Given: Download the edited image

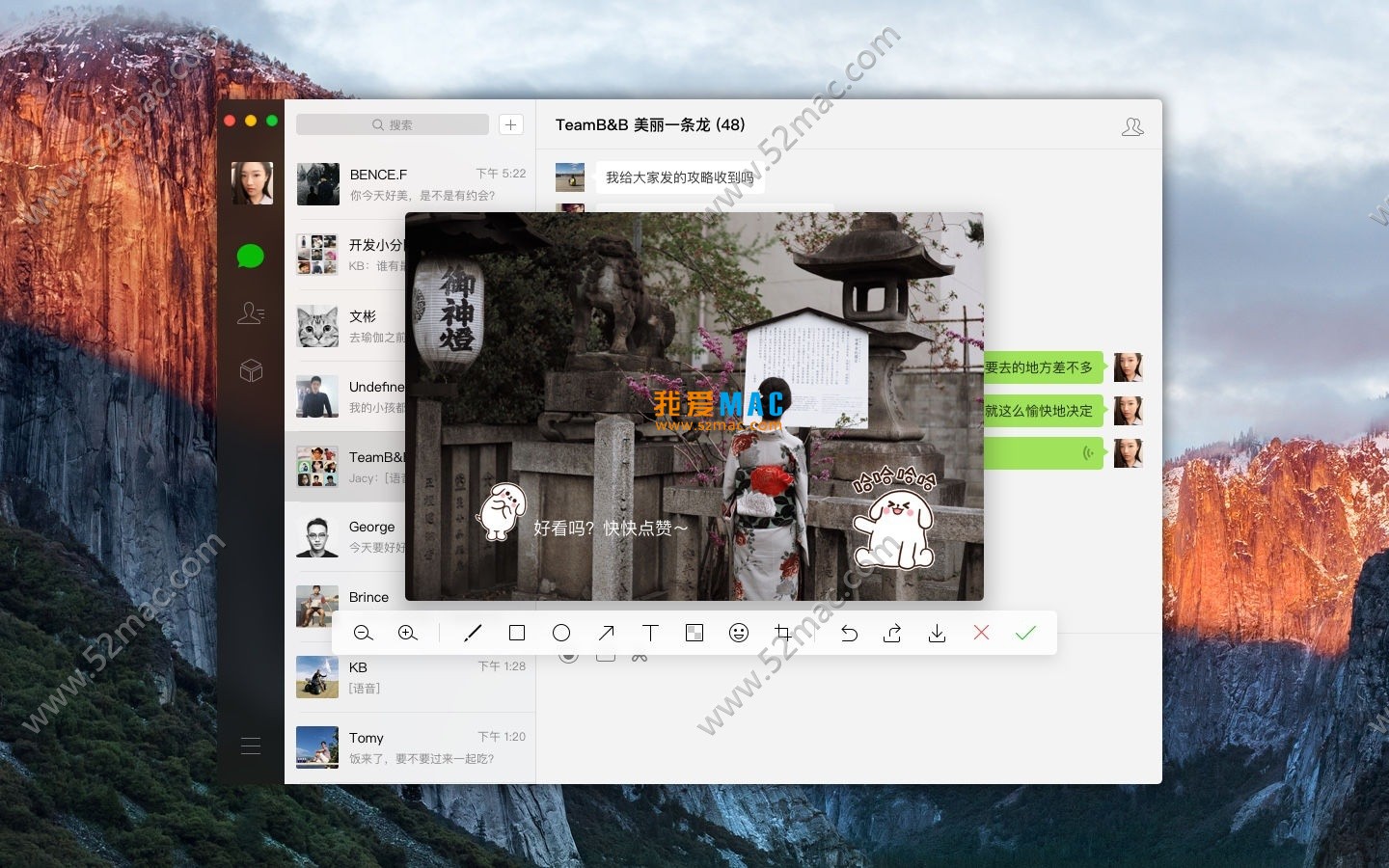Looking at the screenshot, I should [x=937, y=633].
